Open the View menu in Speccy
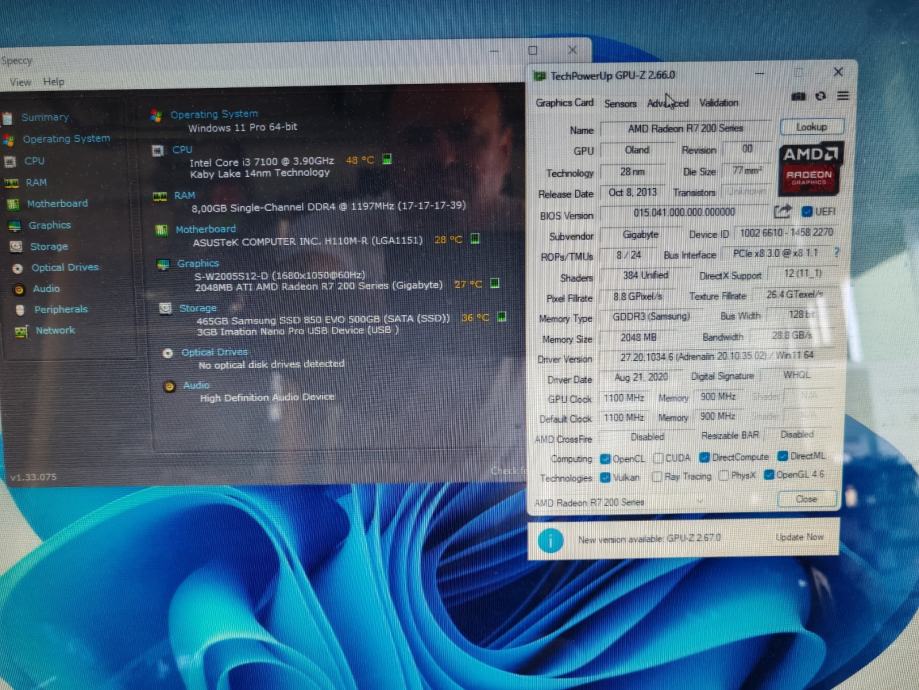Screen dimensions: 919x690 (21, 82)
